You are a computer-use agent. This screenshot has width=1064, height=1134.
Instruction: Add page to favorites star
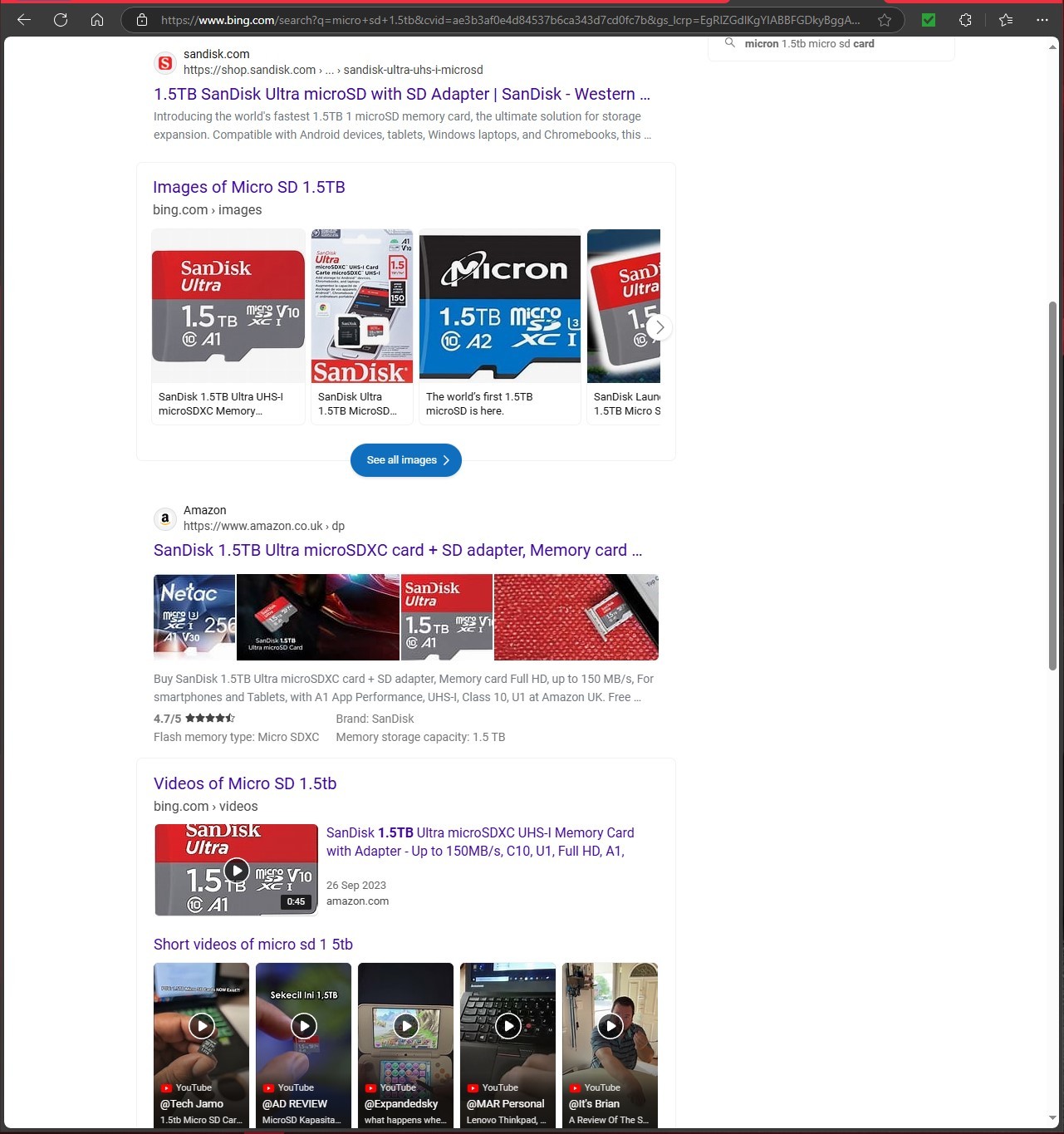coord(885,20)
